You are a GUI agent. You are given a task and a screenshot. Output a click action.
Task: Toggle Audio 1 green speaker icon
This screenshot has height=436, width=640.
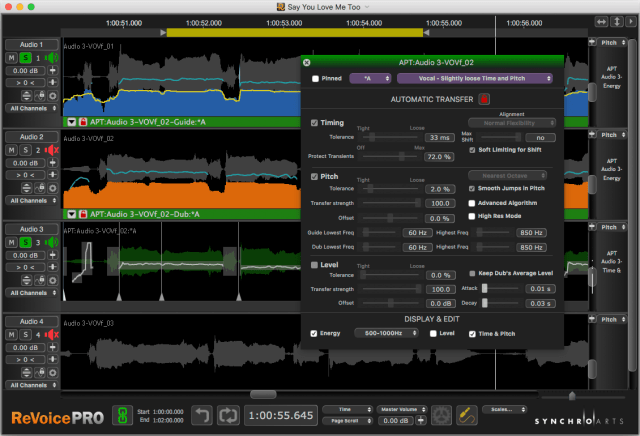point(51,58)
